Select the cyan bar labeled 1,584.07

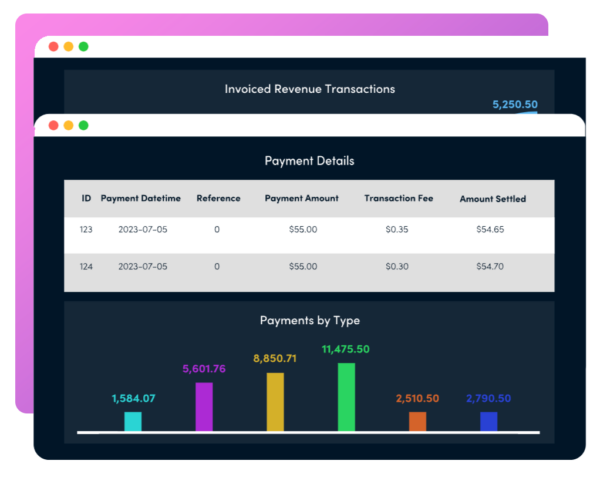click(132, 421)
